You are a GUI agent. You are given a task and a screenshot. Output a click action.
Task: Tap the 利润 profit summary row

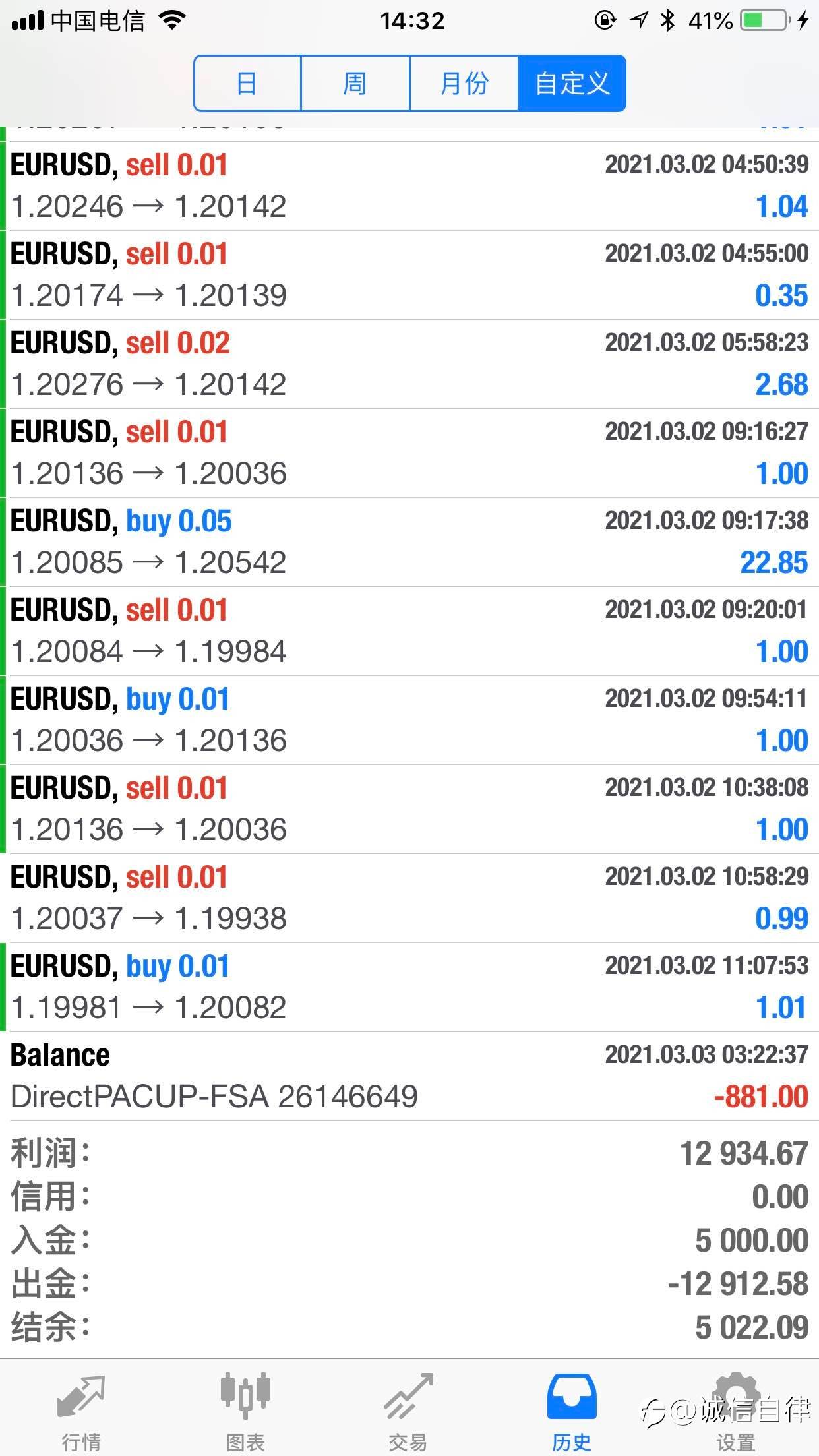[409, 1153]
